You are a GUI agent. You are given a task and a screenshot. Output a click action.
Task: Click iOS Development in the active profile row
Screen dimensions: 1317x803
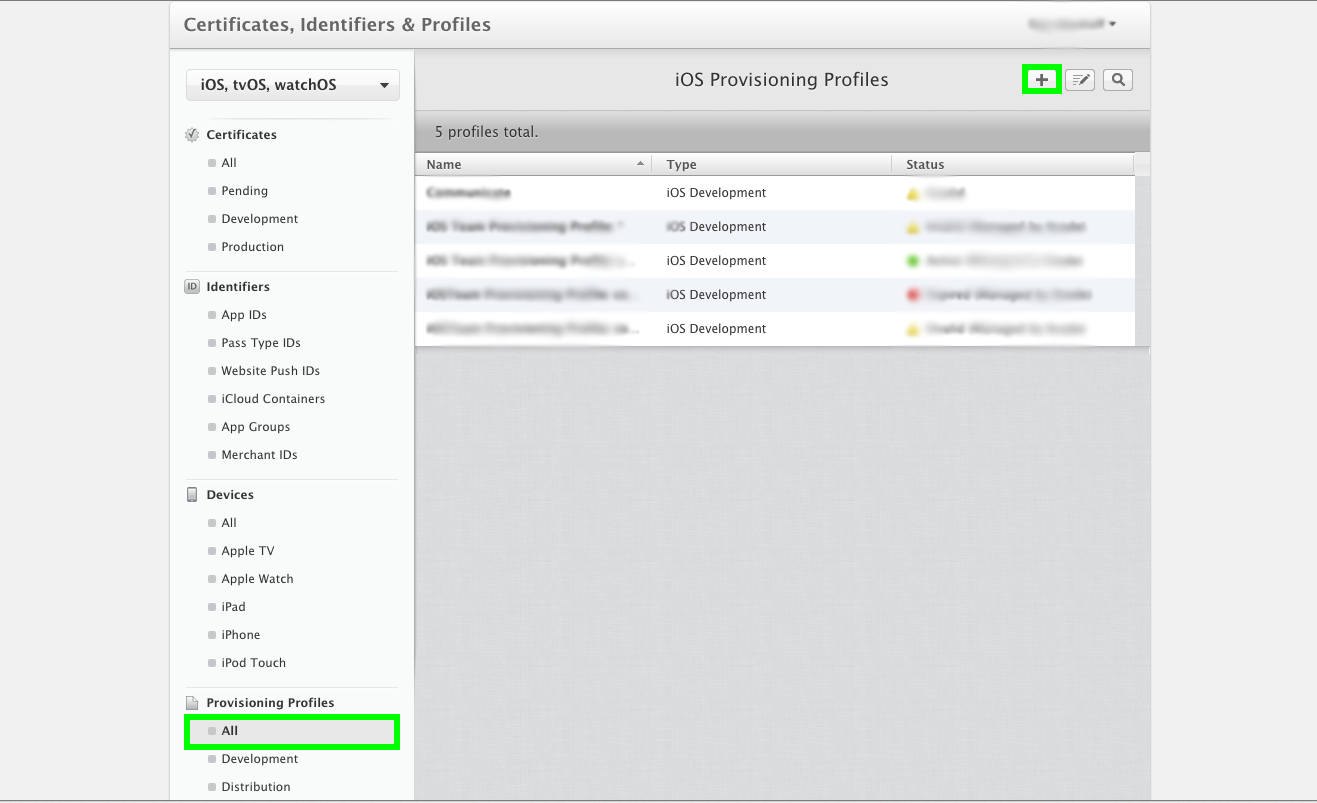pos(716,261)
